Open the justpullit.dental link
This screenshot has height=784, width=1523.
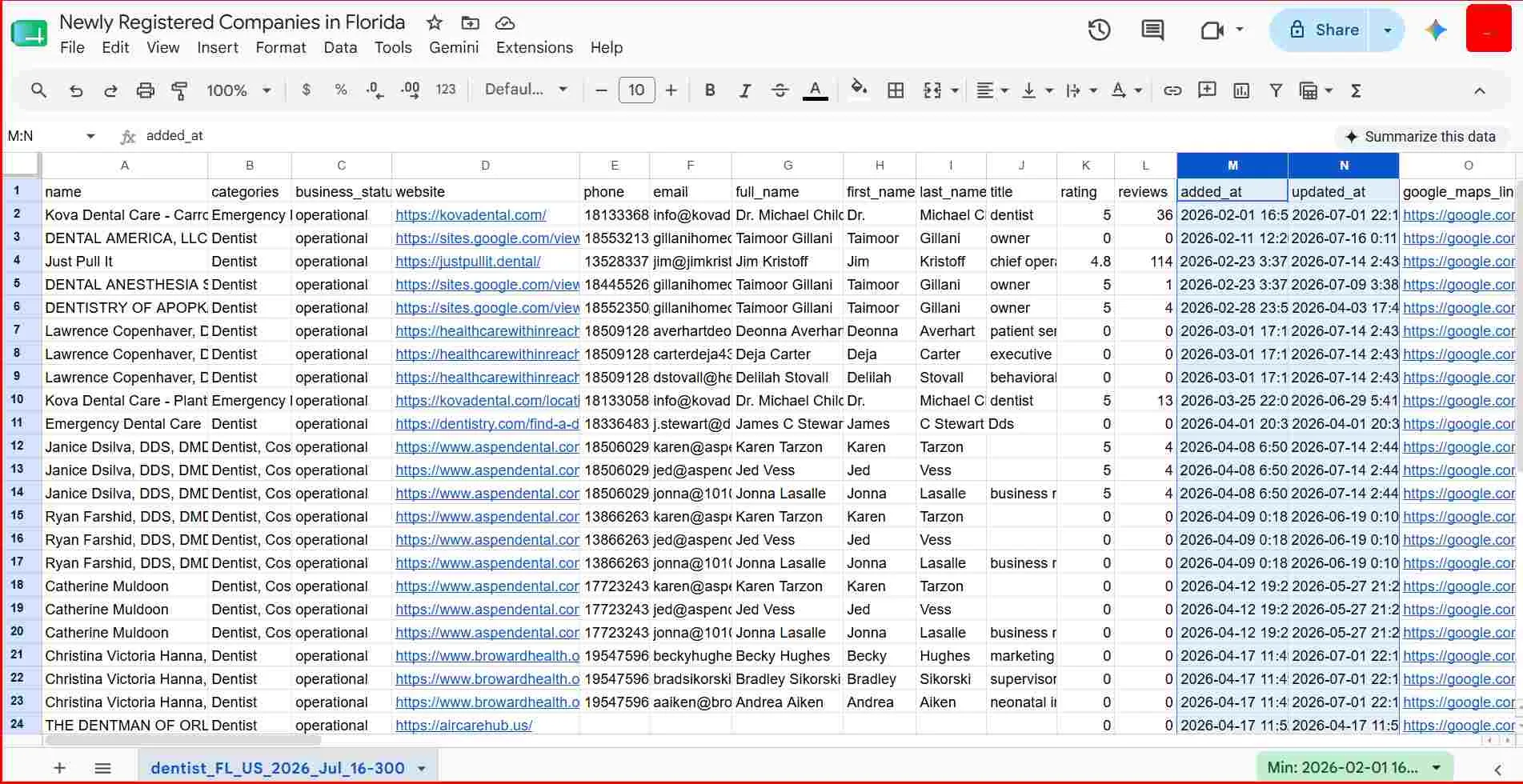pos(468,262)
